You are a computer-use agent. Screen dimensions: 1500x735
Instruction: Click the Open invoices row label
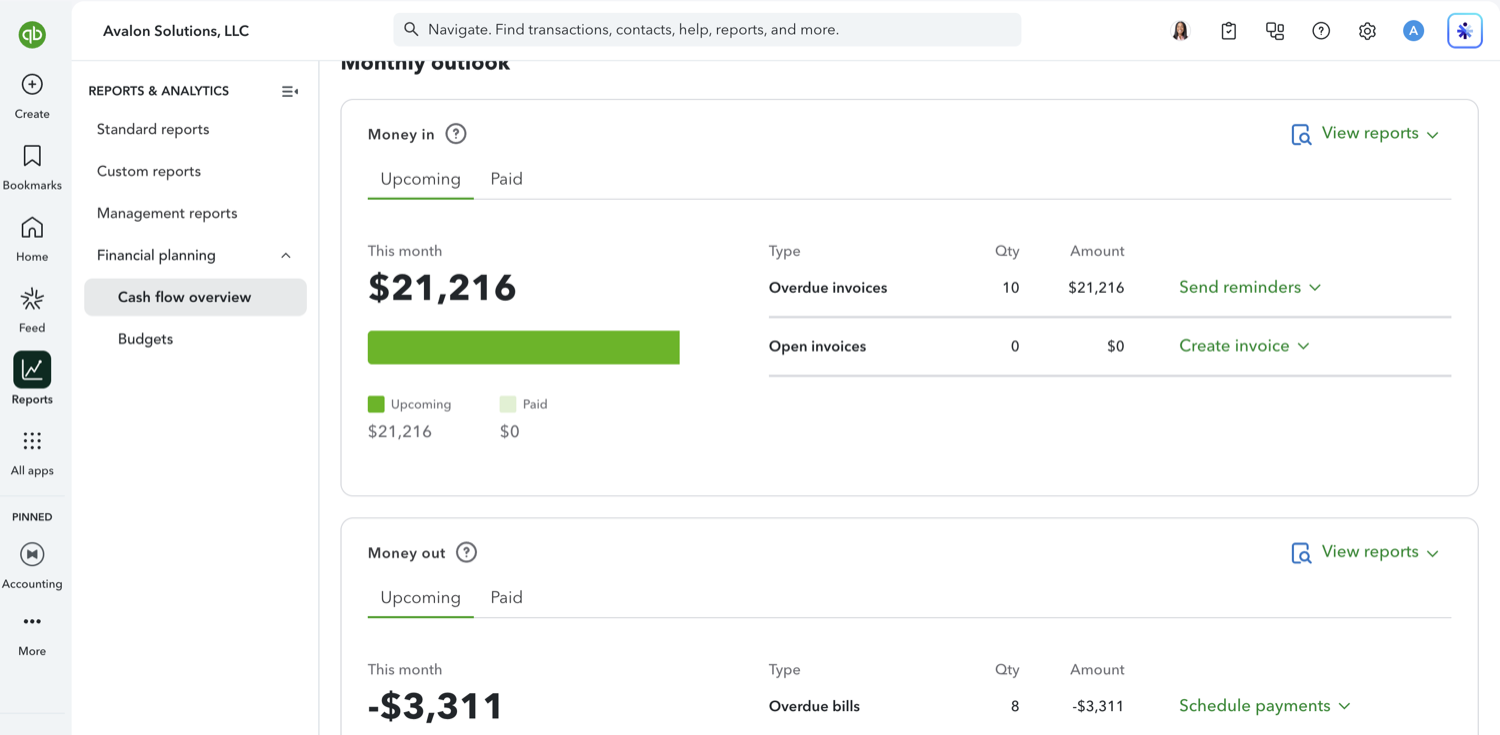[x=817, y=347]
